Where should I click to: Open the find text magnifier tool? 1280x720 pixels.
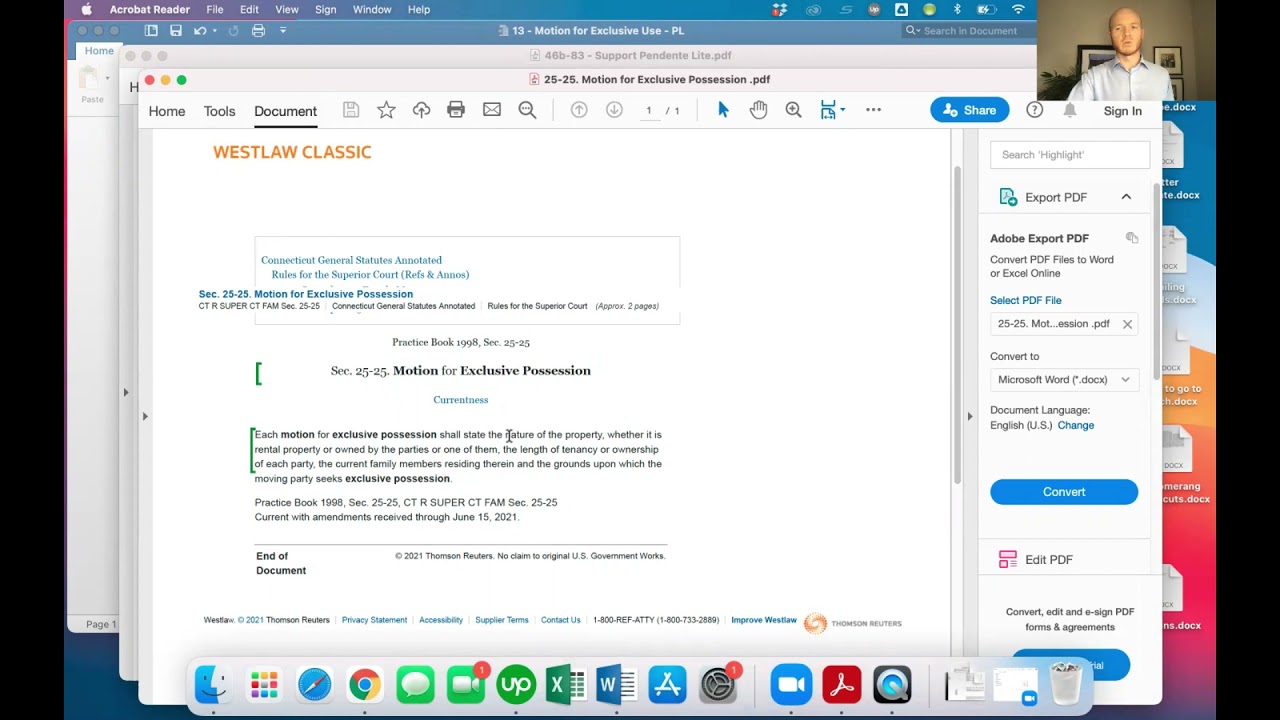coord(527,110)
